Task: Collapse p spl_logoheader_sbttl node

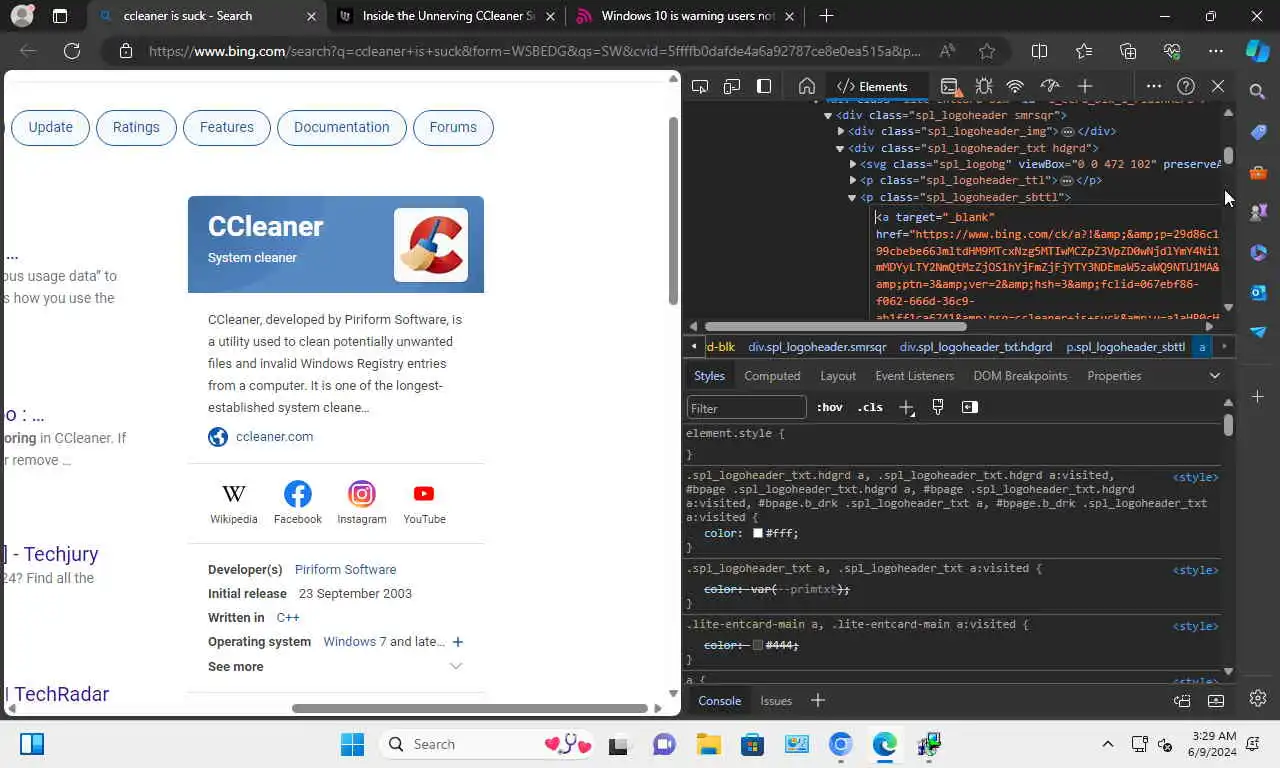Action: coord(852,197)
